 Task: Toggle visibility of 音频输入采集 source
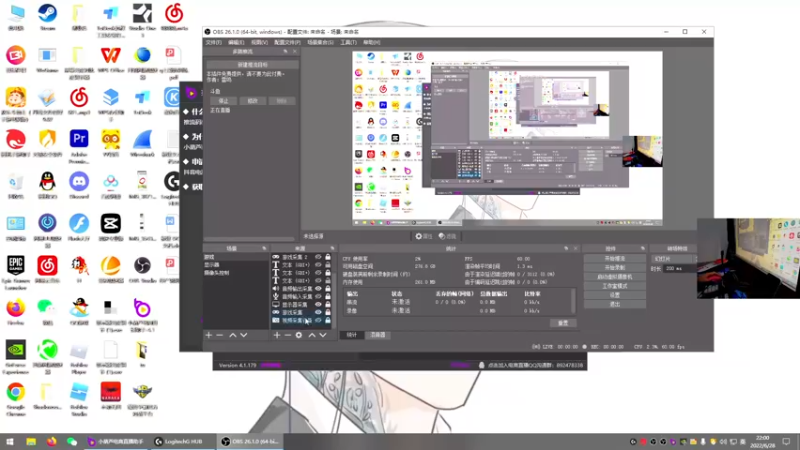pyautogui.click(x=318, y=296)
